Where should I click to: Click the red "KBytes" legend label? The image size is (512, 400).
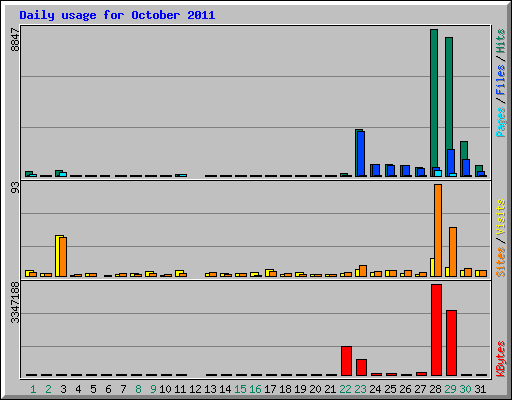(501, 359)
